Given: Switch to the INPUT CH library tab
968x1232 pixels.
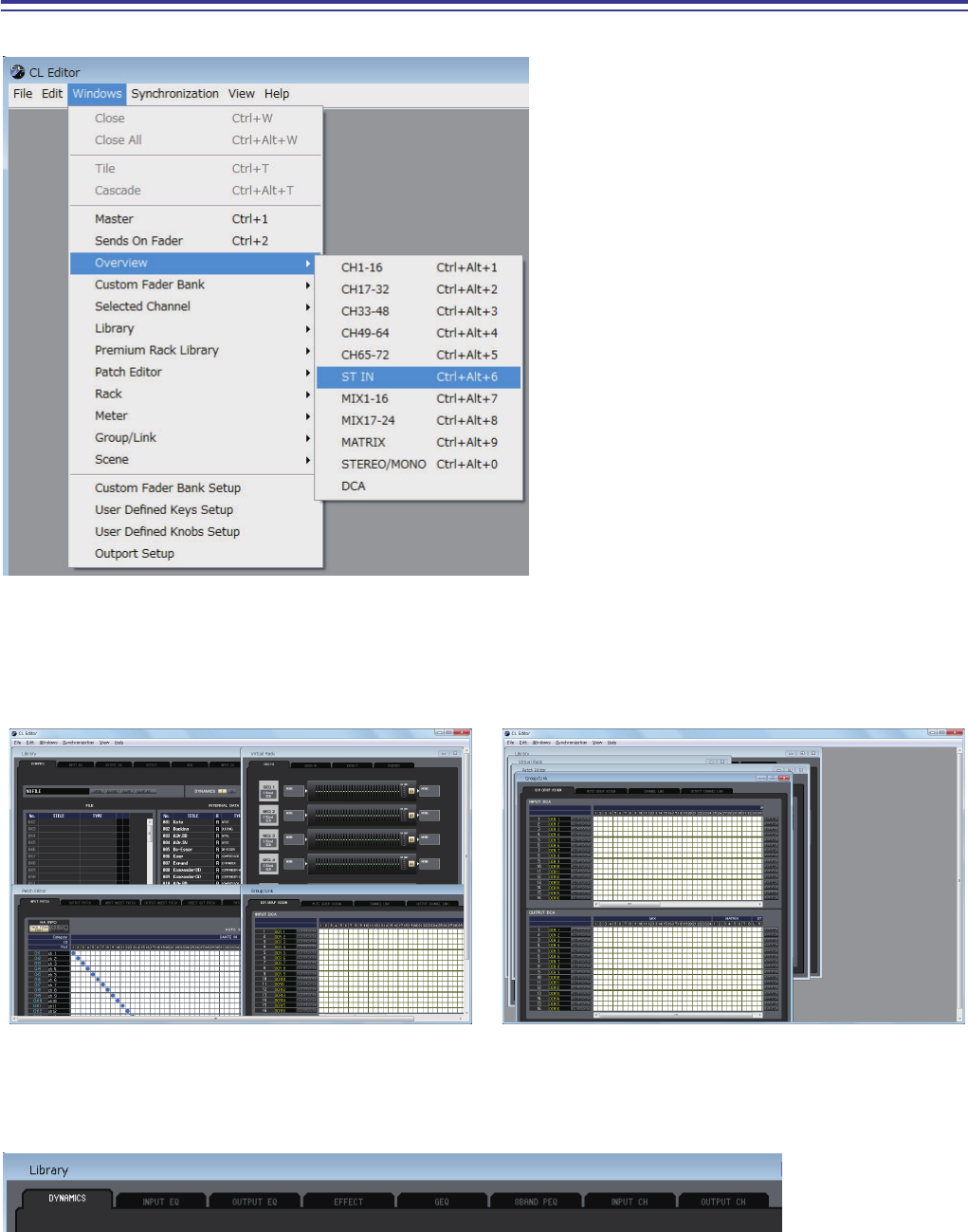Looking at the screenshot, I should coord(630,1202).
